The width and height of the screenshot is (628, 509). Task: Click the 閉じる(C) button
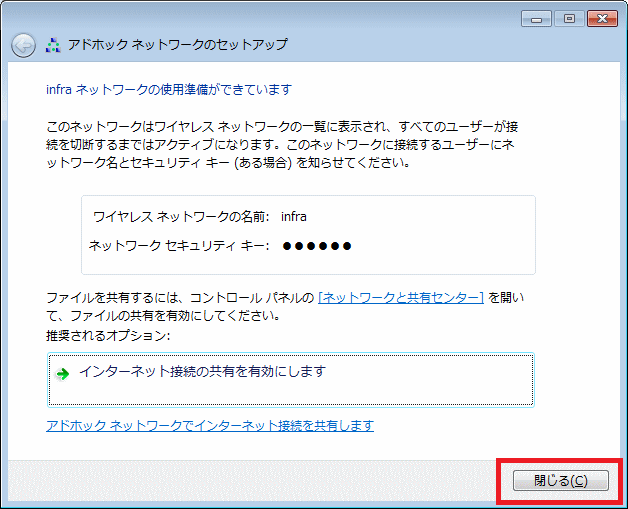pos(561,480)
